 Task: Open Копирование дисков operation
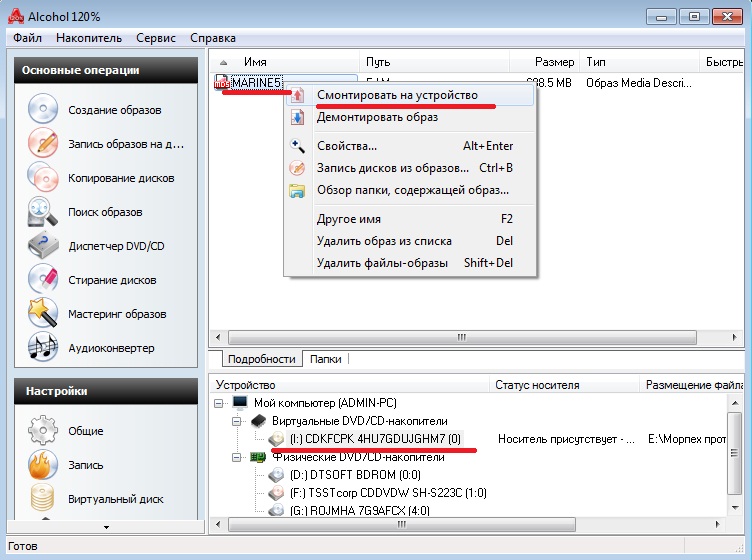121,178
